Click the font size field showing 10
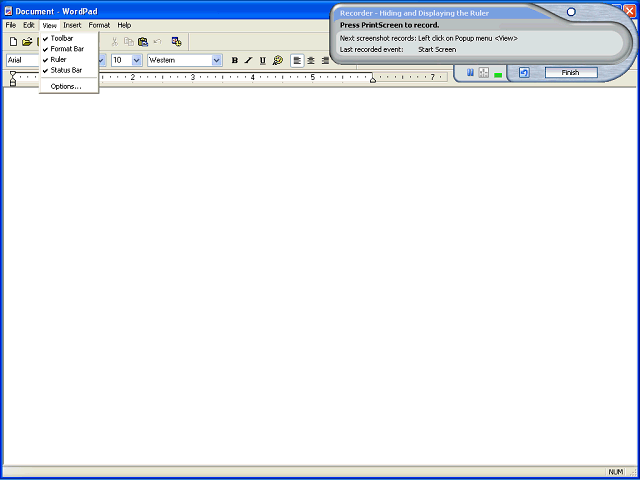The width and height of the screenshot is (640, 480). tap(122, 60)
